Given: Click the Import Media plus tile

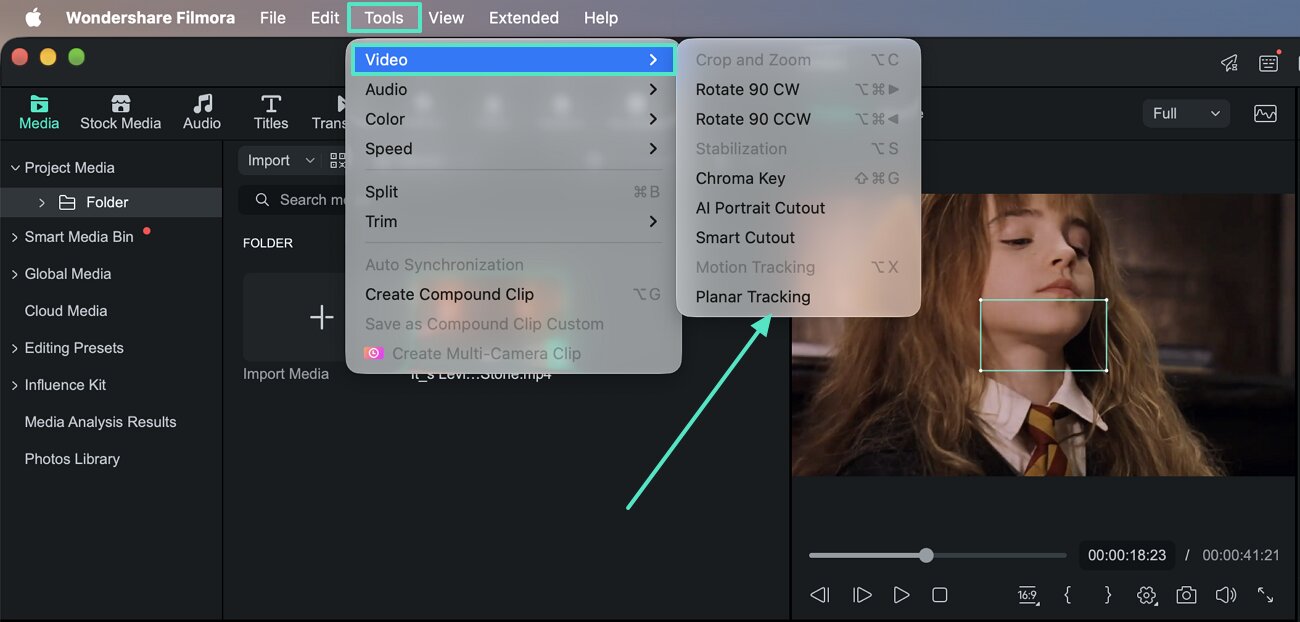Looking at the screenshot, I should point(321,318).
